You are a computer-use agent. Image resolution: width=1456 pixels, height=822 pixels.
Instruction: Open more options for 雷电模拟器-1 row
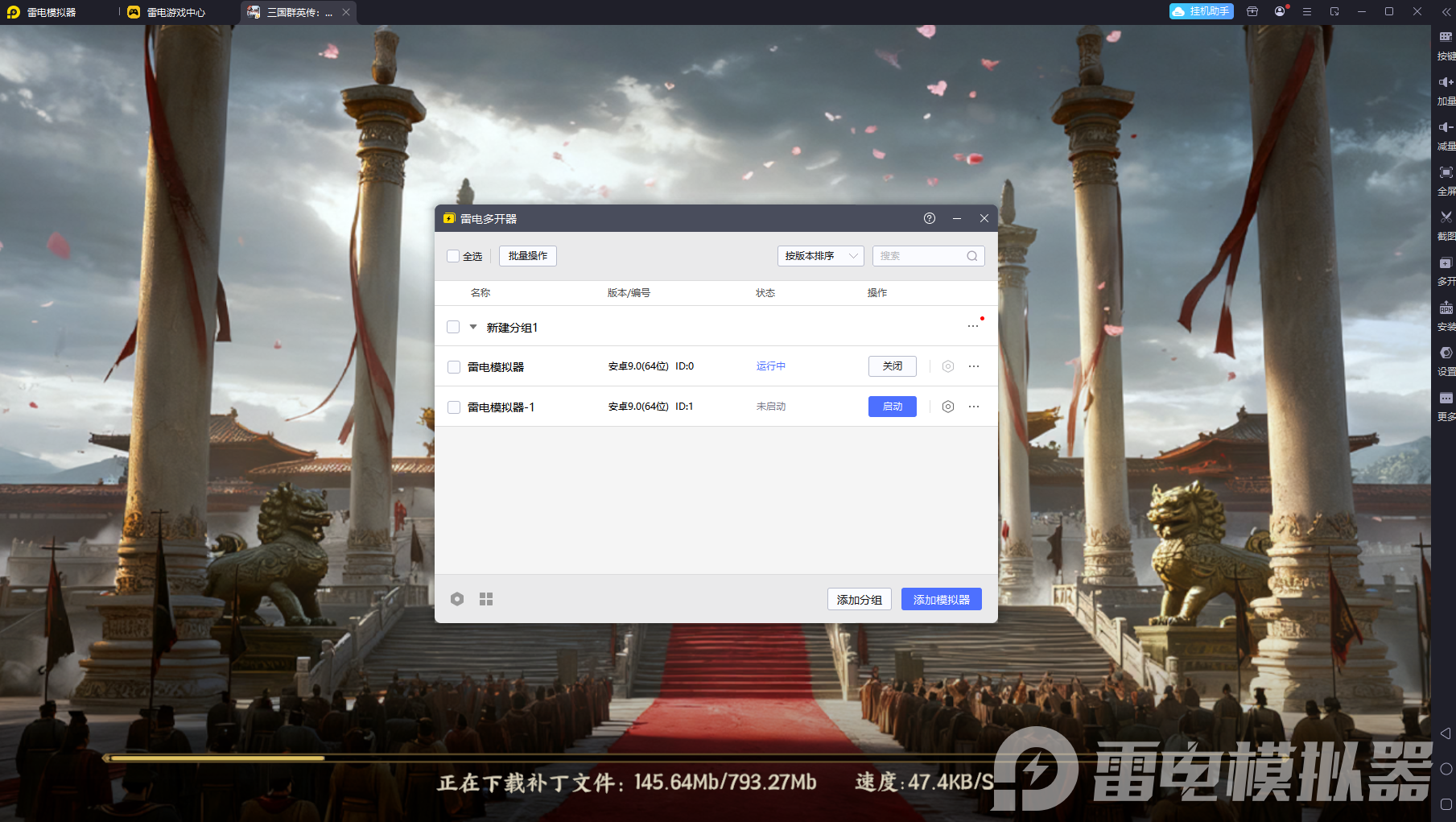pyautogui.click(x=974, y=407)
